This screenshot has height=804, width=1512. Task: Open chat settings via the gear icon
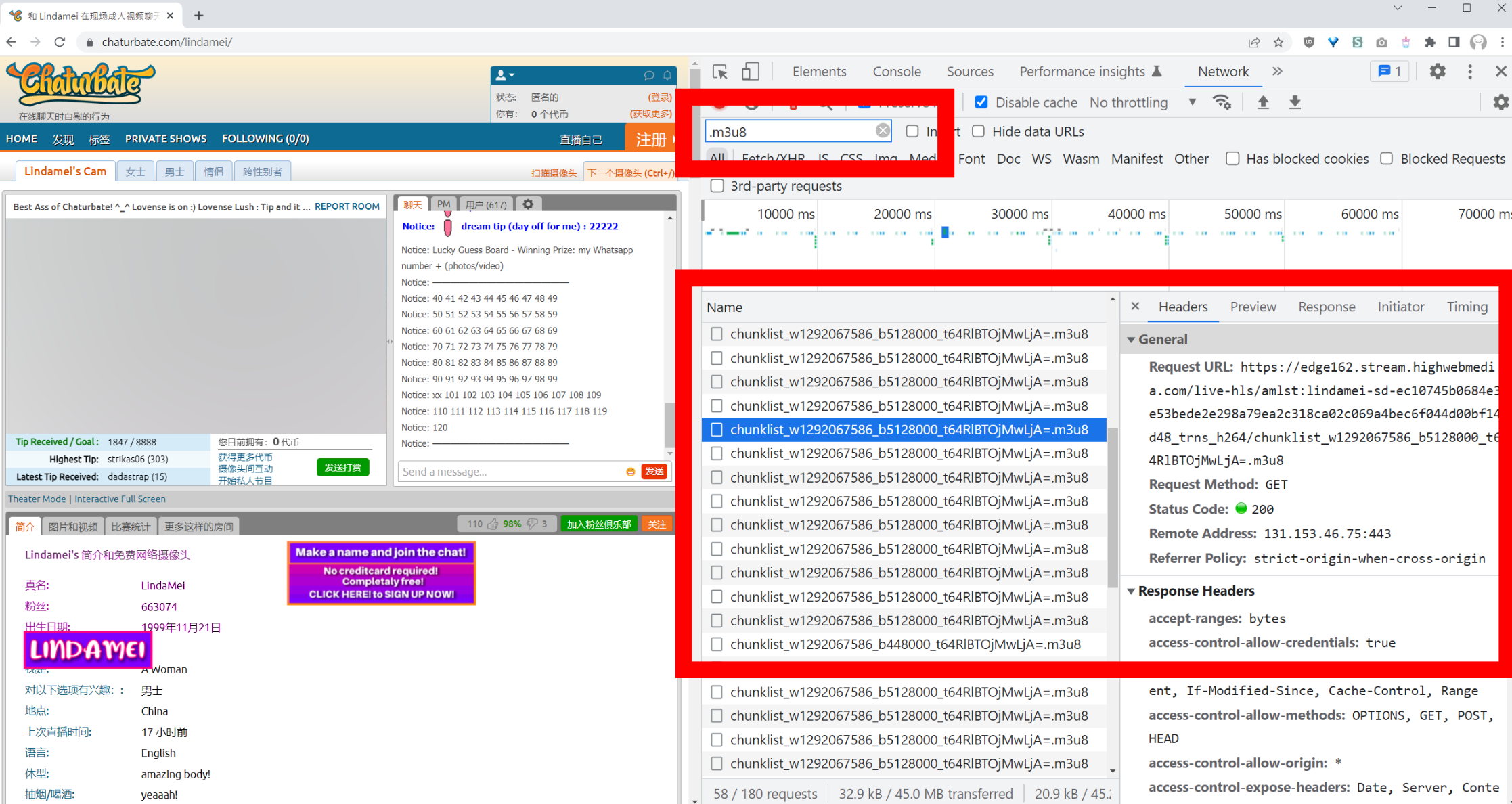528,204
